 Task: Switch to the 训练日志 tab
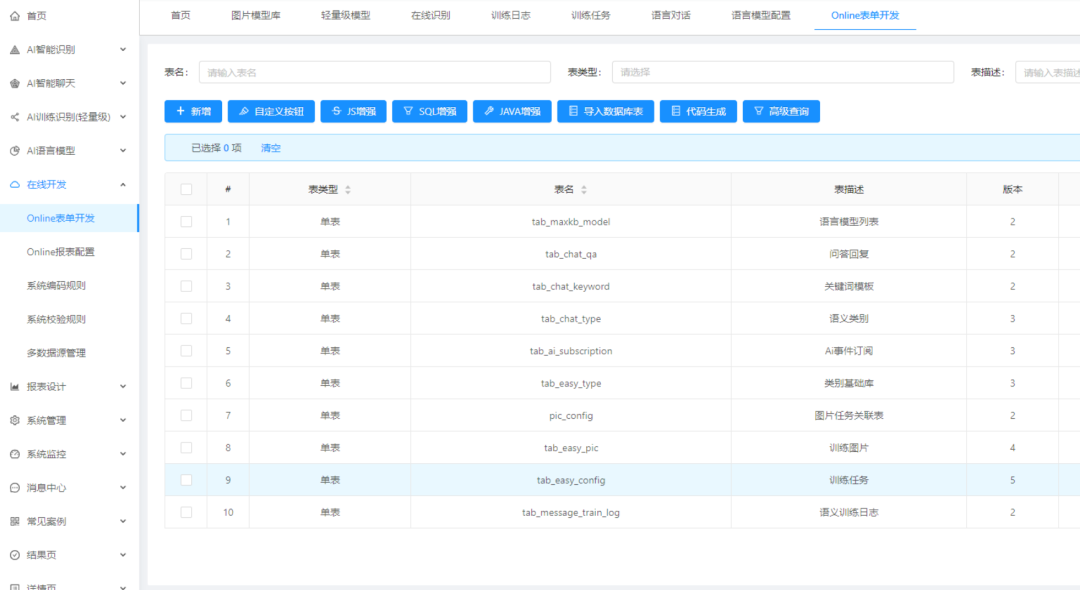(510, 15)
